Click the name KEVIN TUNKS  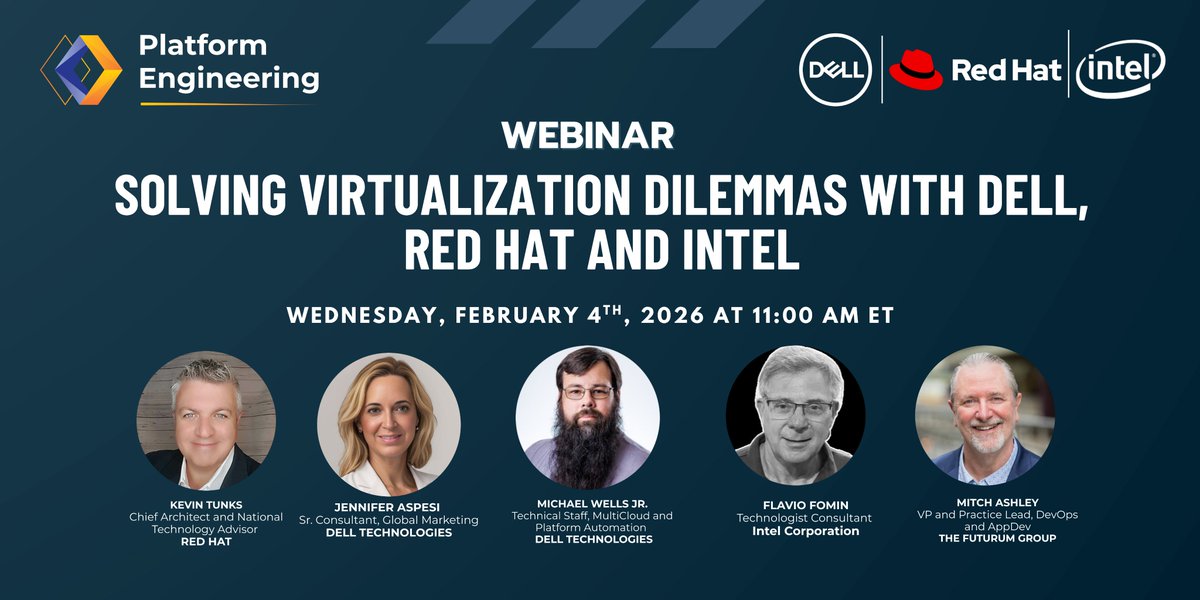pyautogui.click(x=205, y=504)
